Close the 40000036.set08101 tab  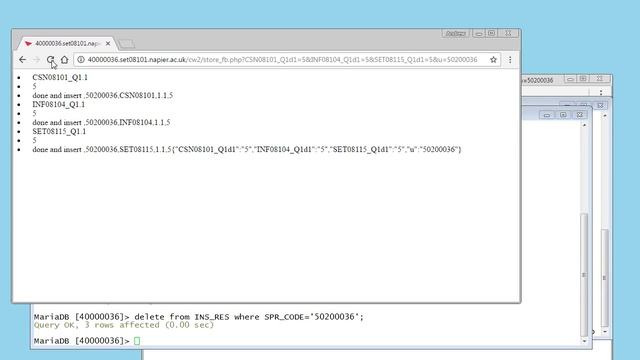point(108,43)
